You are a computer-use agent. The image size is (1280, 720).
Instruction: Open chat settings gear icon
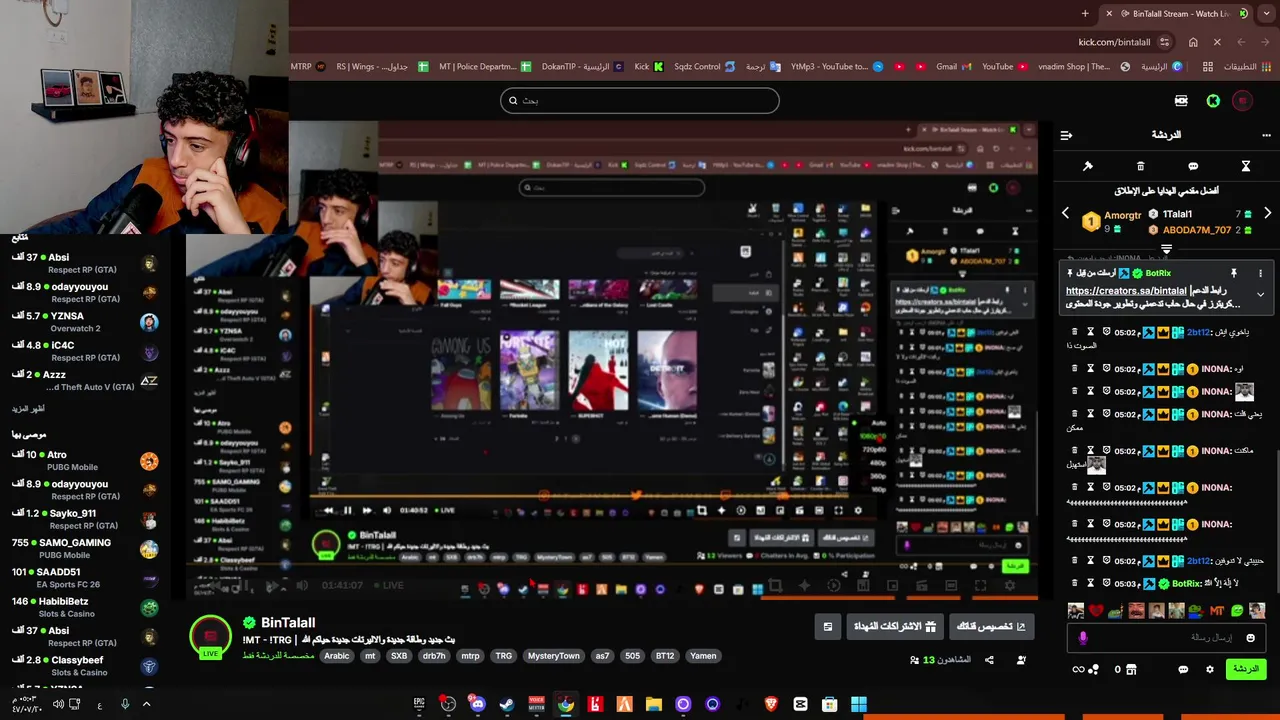(x=1210, y=669)
